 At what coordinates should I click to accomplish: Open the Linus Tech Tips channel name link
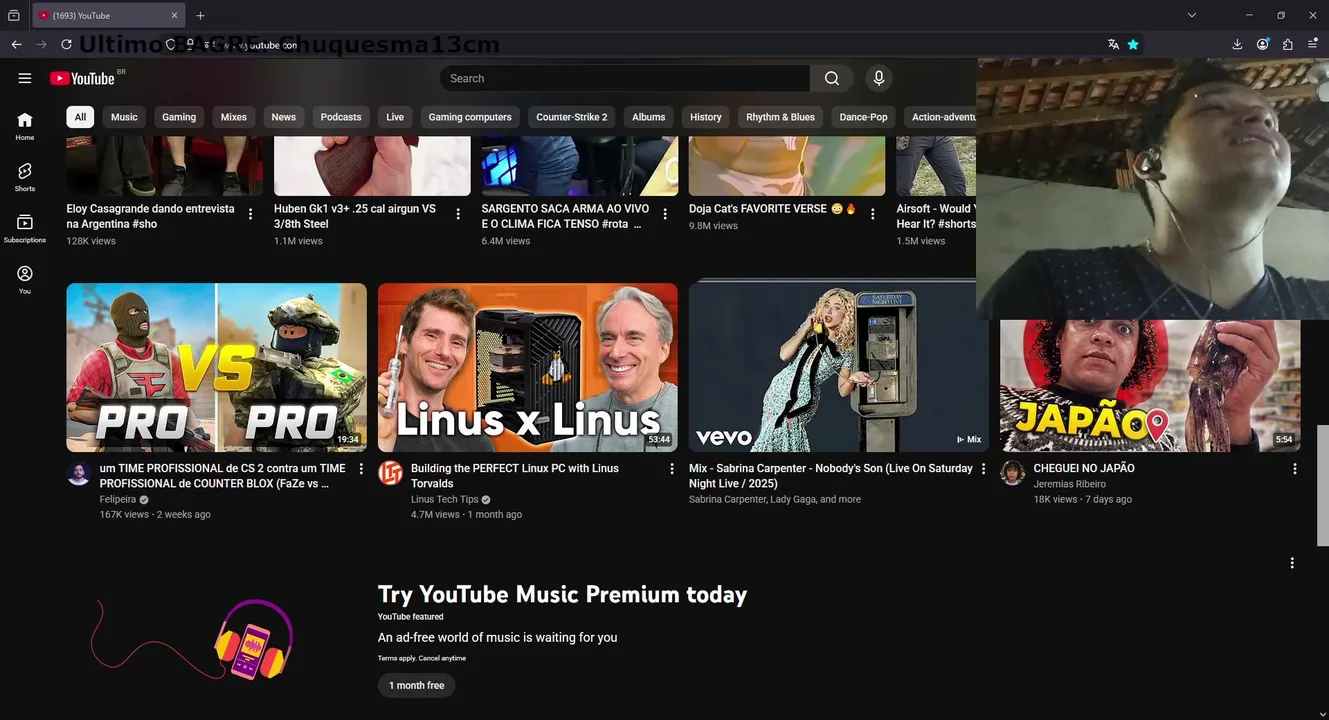(x=445, y=499)
